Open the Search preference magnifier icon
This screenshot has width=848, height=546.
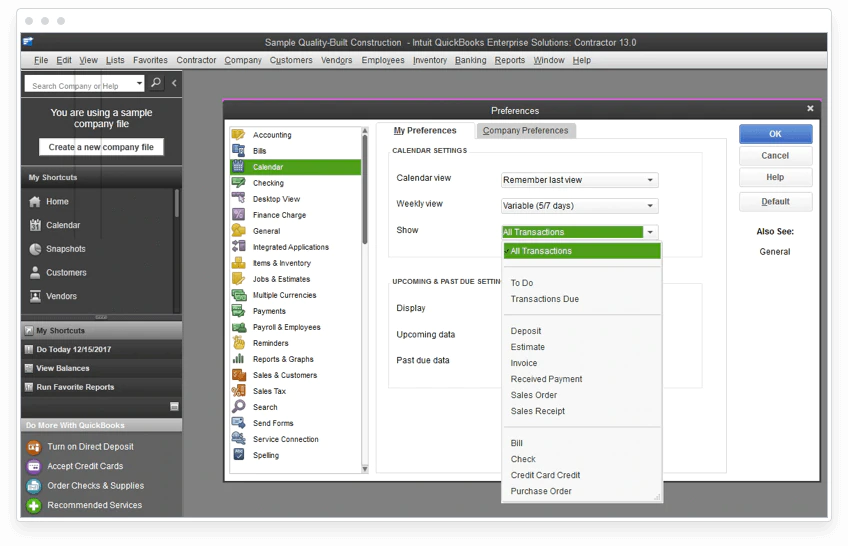(238, 407)
